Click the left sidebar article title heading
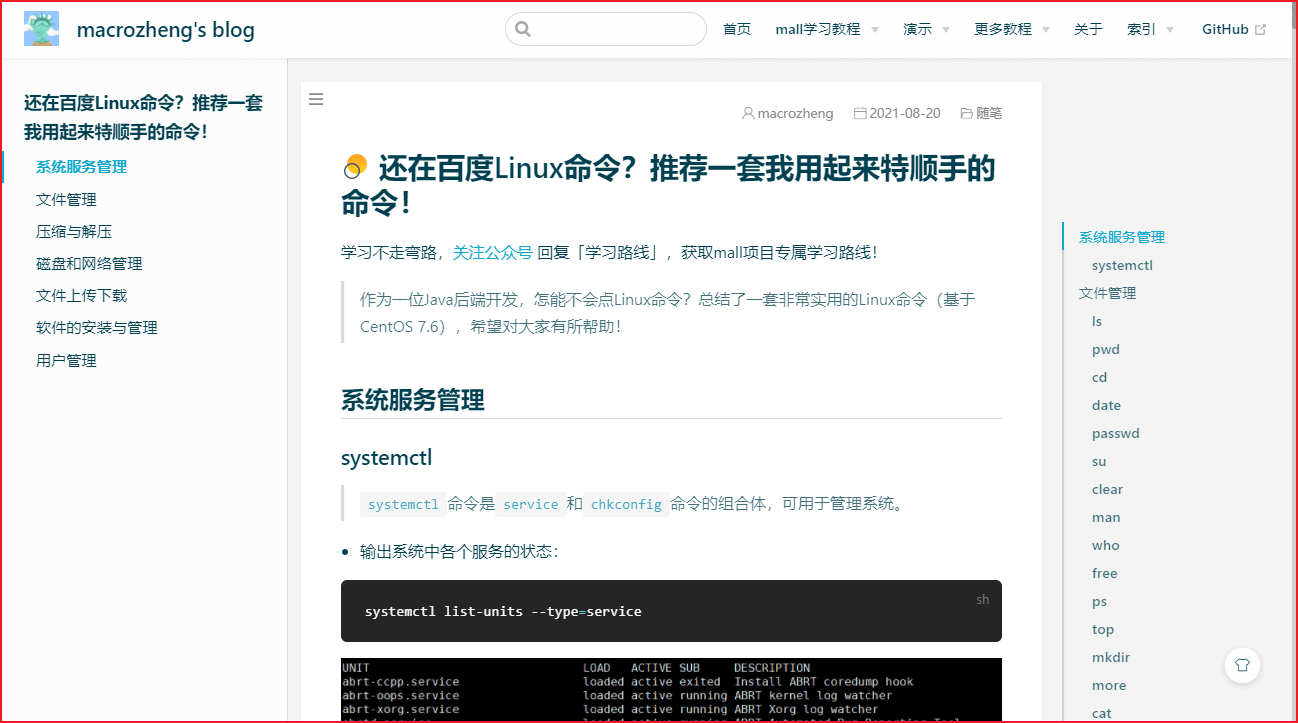This screenshot has width=1298, height=723. point(143,117)
